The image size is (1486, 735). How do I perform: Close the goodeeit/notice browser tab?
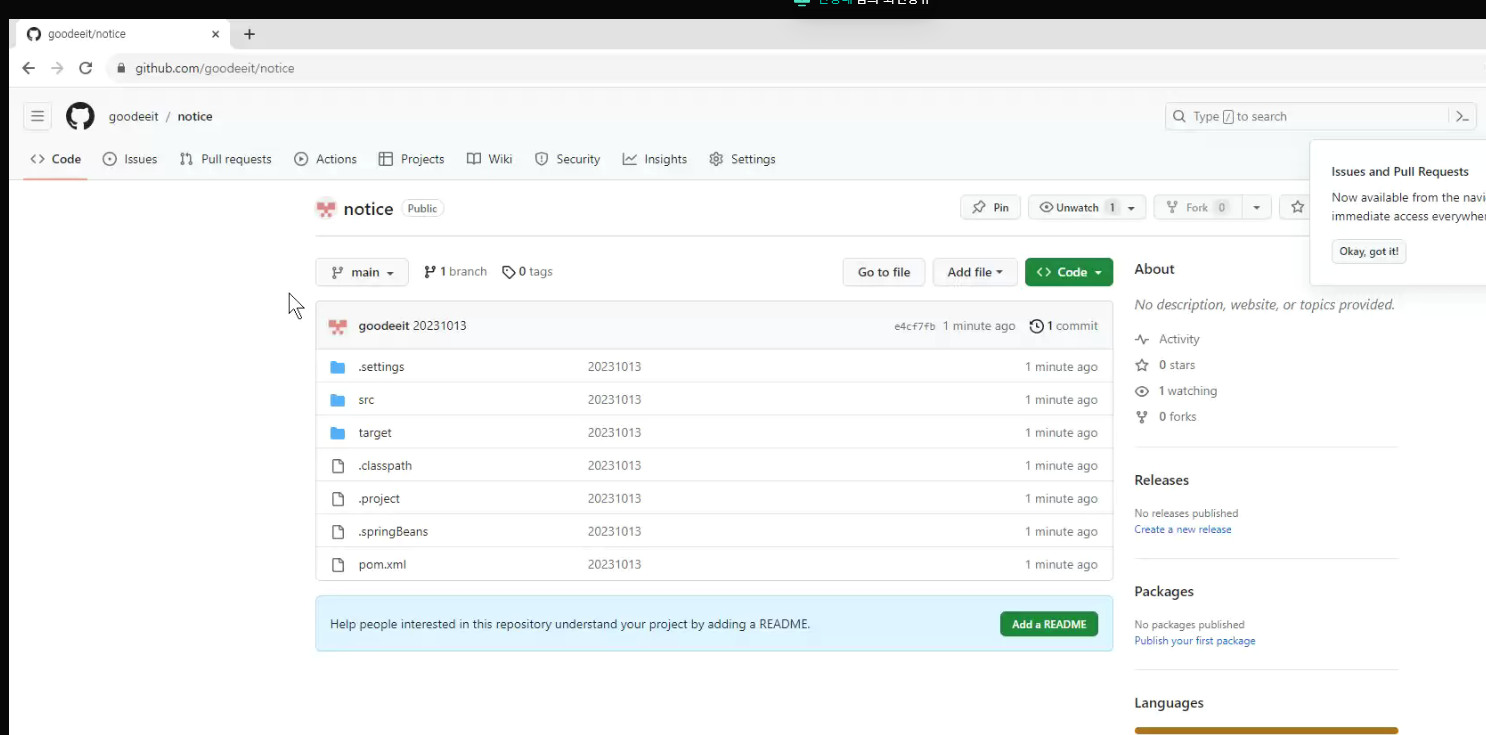click(215, 34)
